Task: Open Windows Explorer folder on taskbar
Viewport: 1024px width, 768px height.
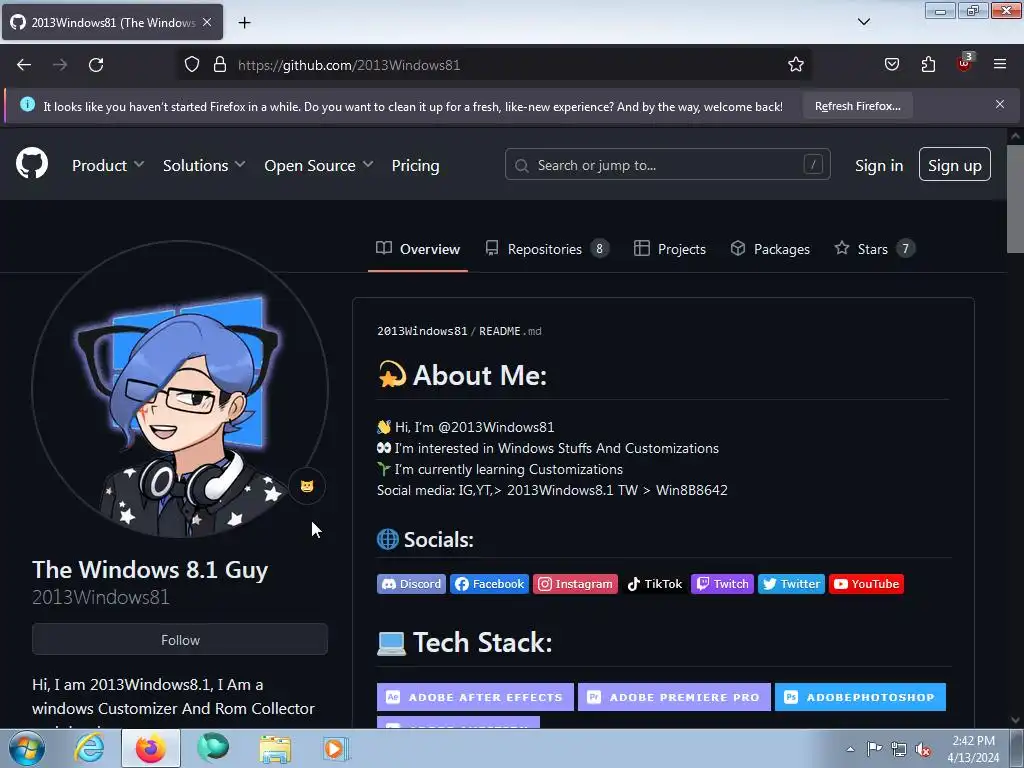Action: coord(275,748)
